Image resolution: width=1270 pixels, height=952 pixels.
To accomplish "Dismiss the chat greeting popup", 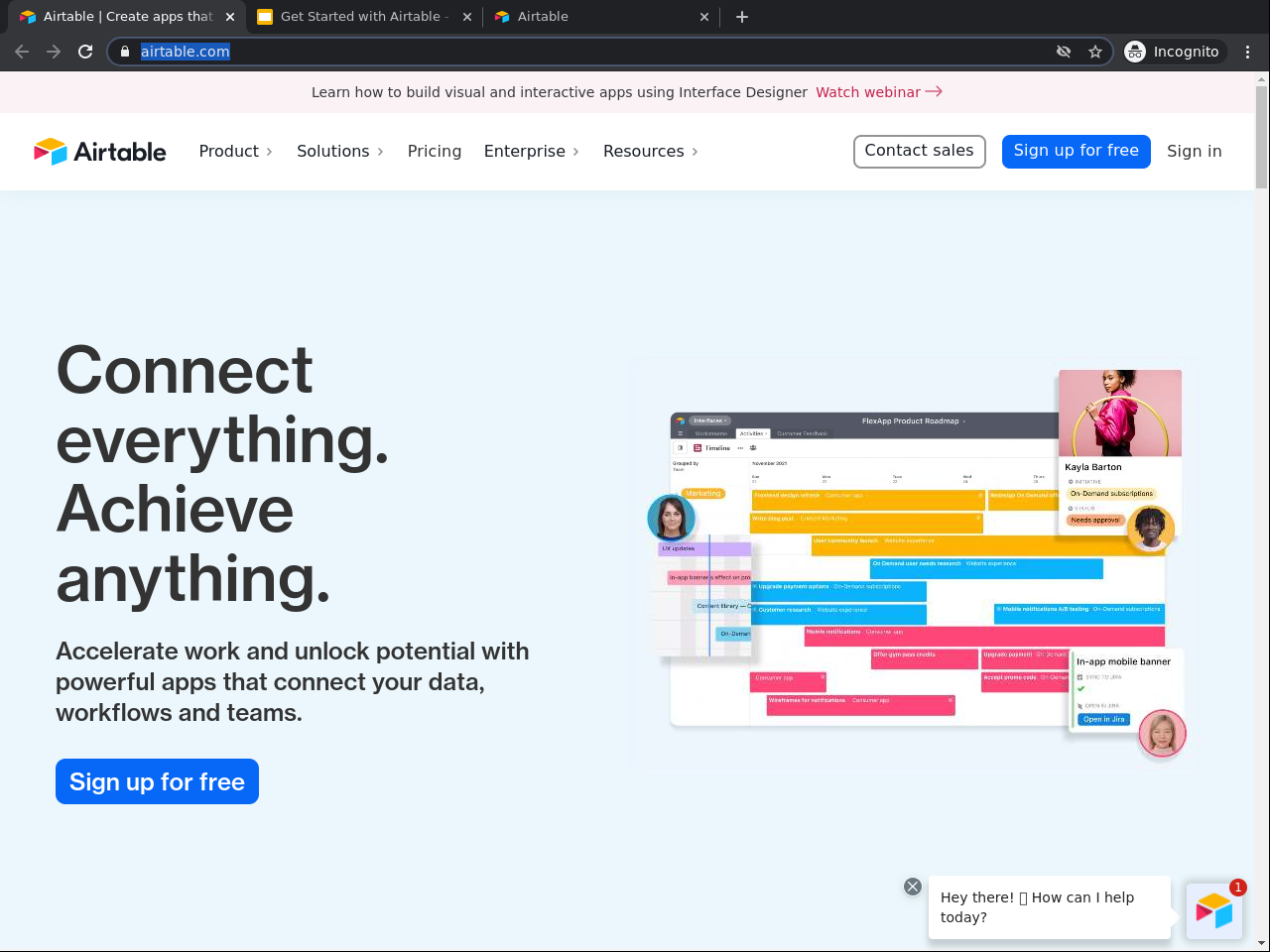I will pos(913,887).
